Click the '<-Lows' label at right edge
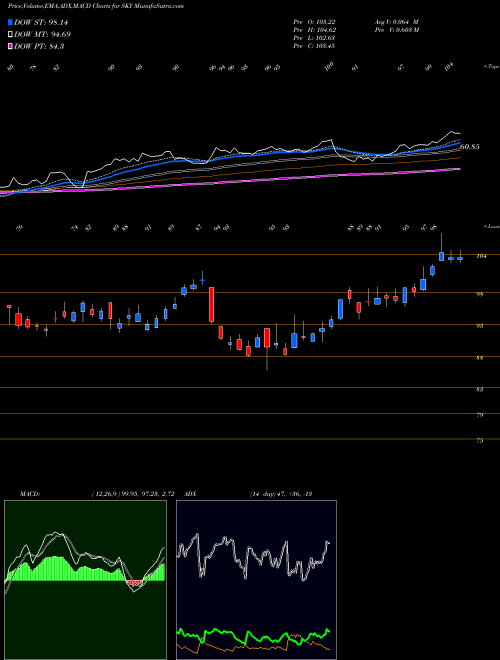This screenshot has width=500, height=660. point(491,226)
